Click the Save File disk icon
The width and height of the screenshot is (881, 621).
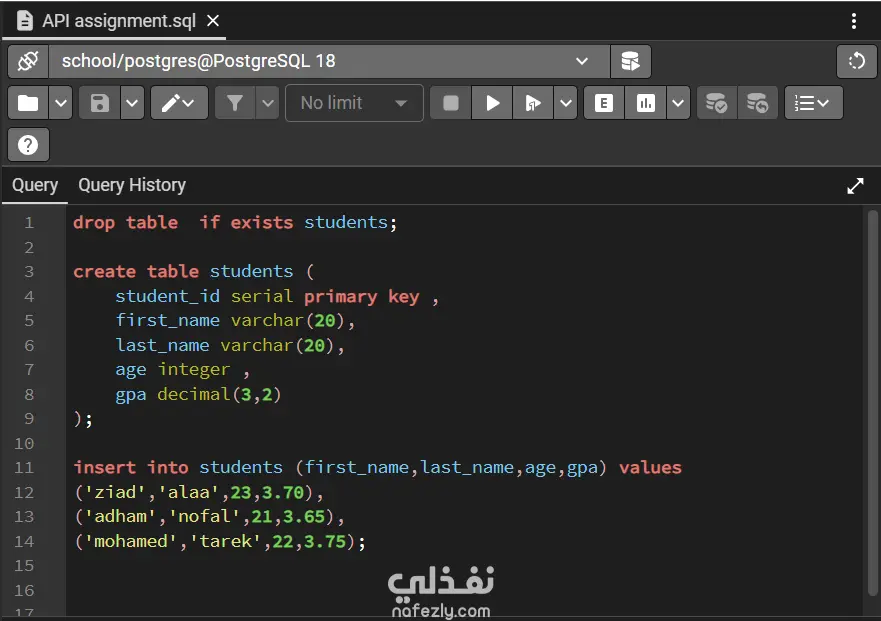[x=100, y=103]
